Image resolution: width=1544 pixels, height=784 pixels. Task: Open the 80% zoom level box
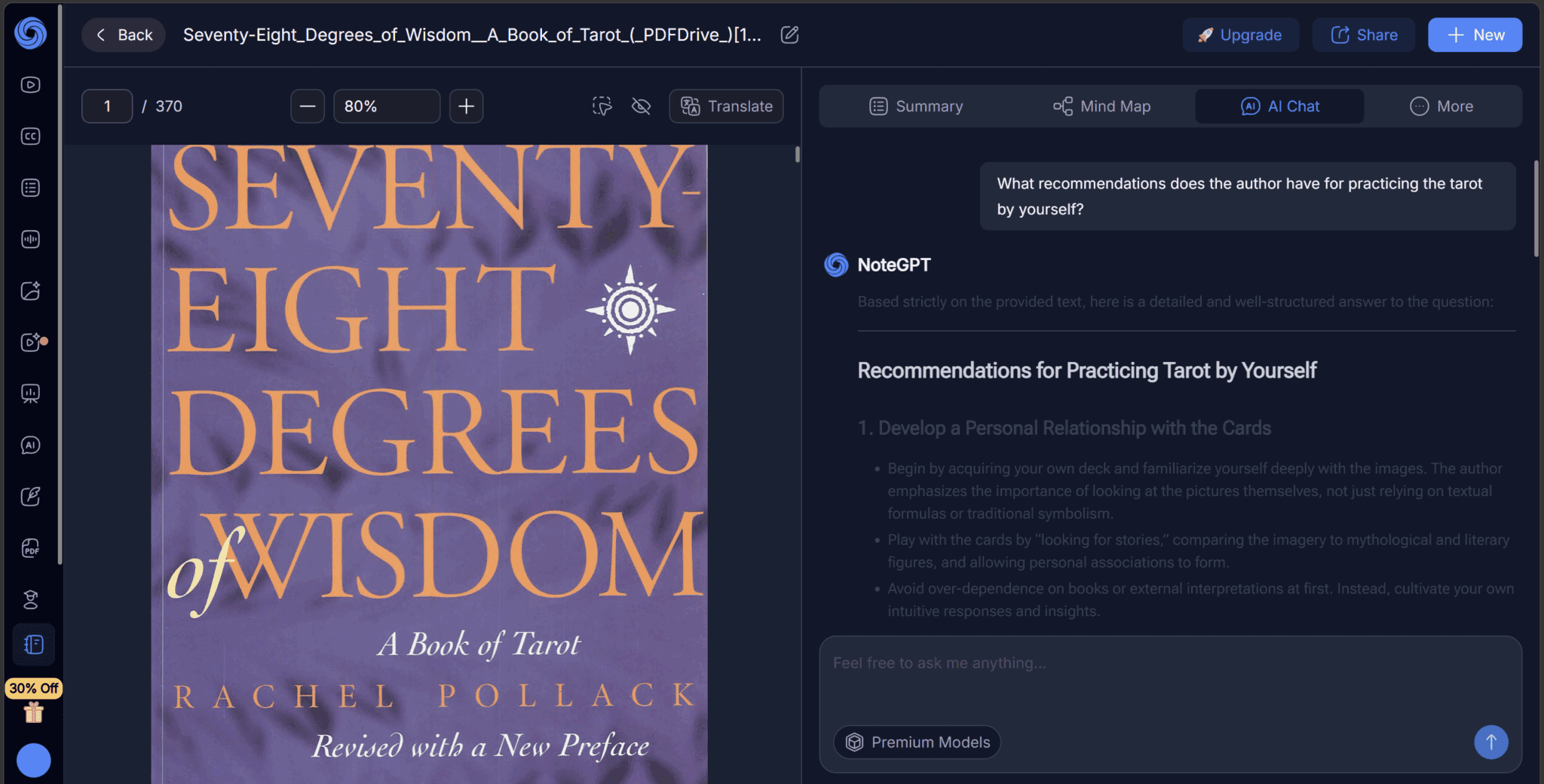pos(387,106)
